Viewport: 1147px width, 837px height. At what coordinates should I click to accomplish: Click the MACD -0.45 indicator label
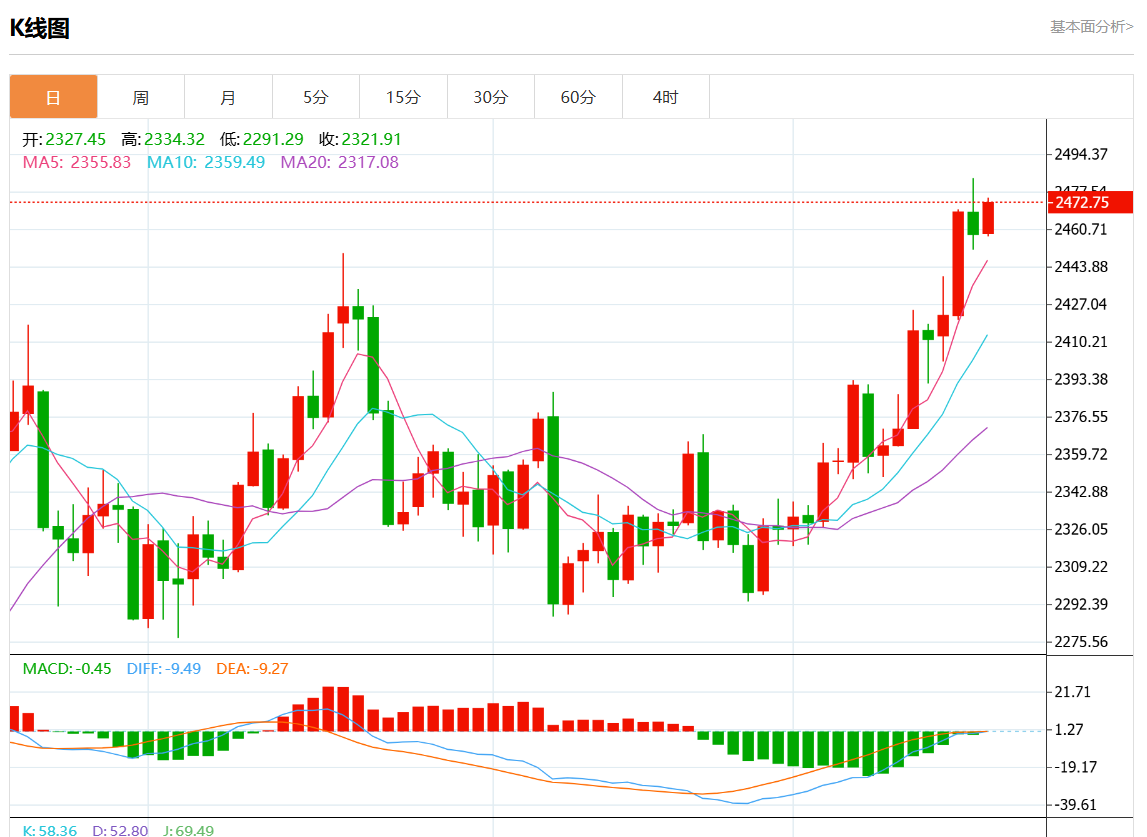click(x=67, y=668)
